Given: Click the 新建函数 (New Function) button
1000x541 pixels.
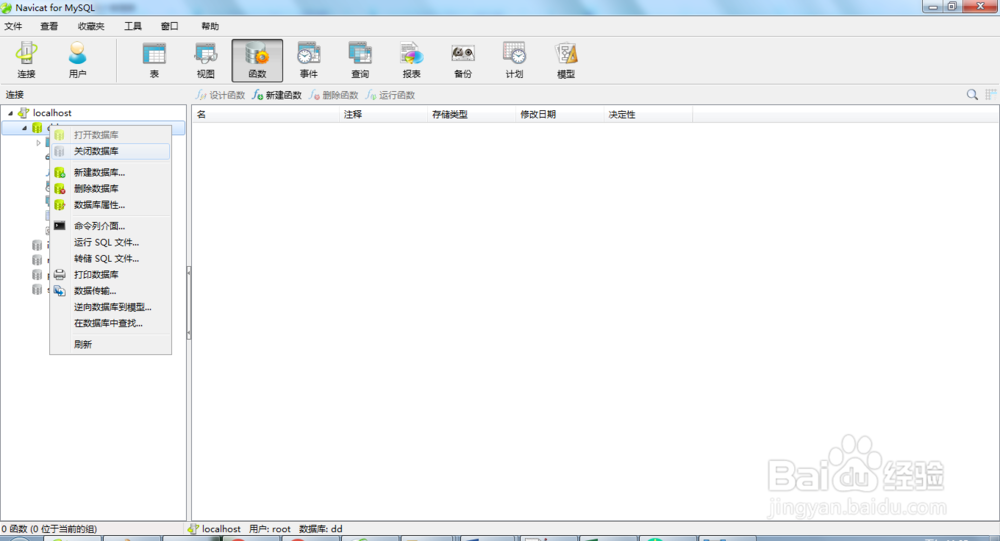Looking at the screenshot, I should pyautogui.click(x=277, y=95).
